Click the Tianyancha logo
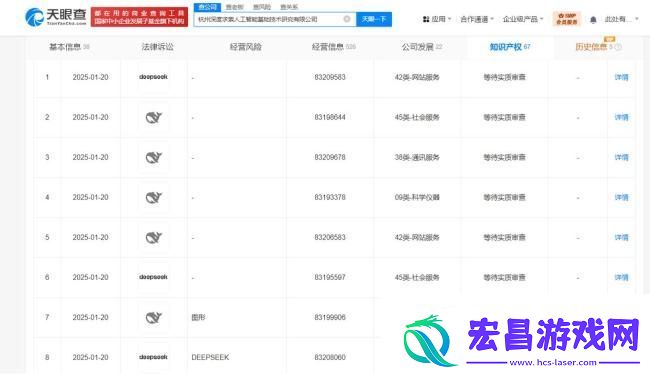The image size is (650, 374). (56, 17)
